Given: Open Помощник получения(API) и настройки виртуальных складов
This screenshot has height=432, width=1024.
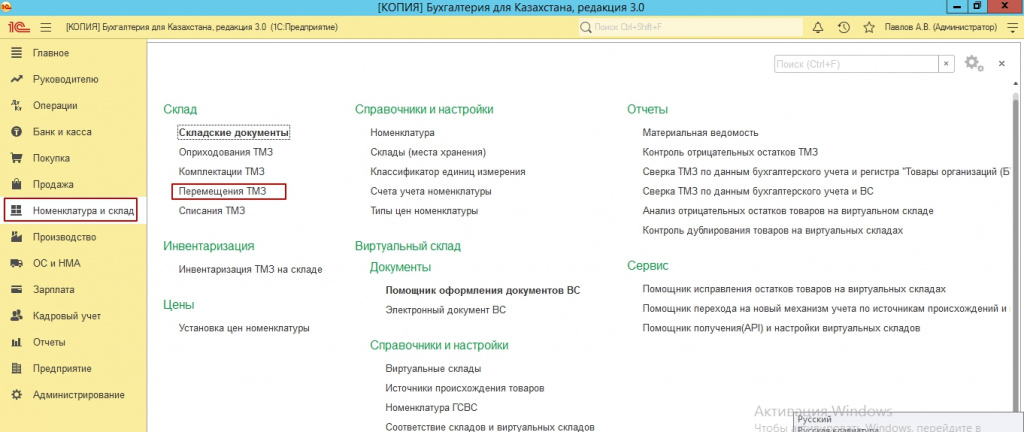Looking at the screenshot, I should tap(782, 328).
